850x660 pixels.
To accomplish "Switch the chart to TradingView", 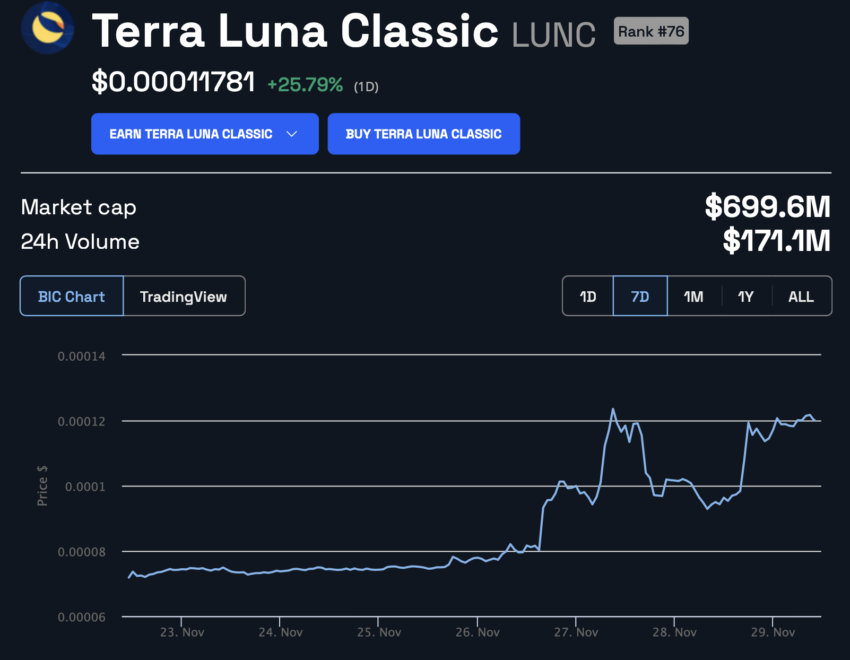I will pyautogui.click(x=184, y=296).
